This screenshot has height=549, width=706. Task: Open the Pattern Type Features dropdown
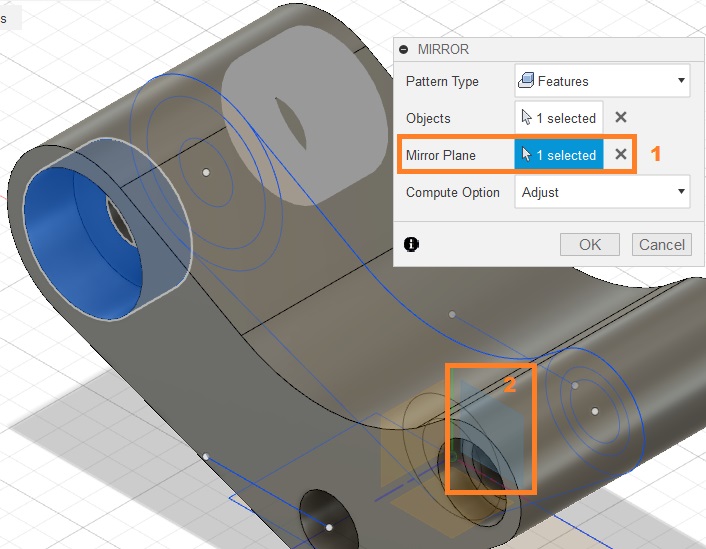click(602, 81)
